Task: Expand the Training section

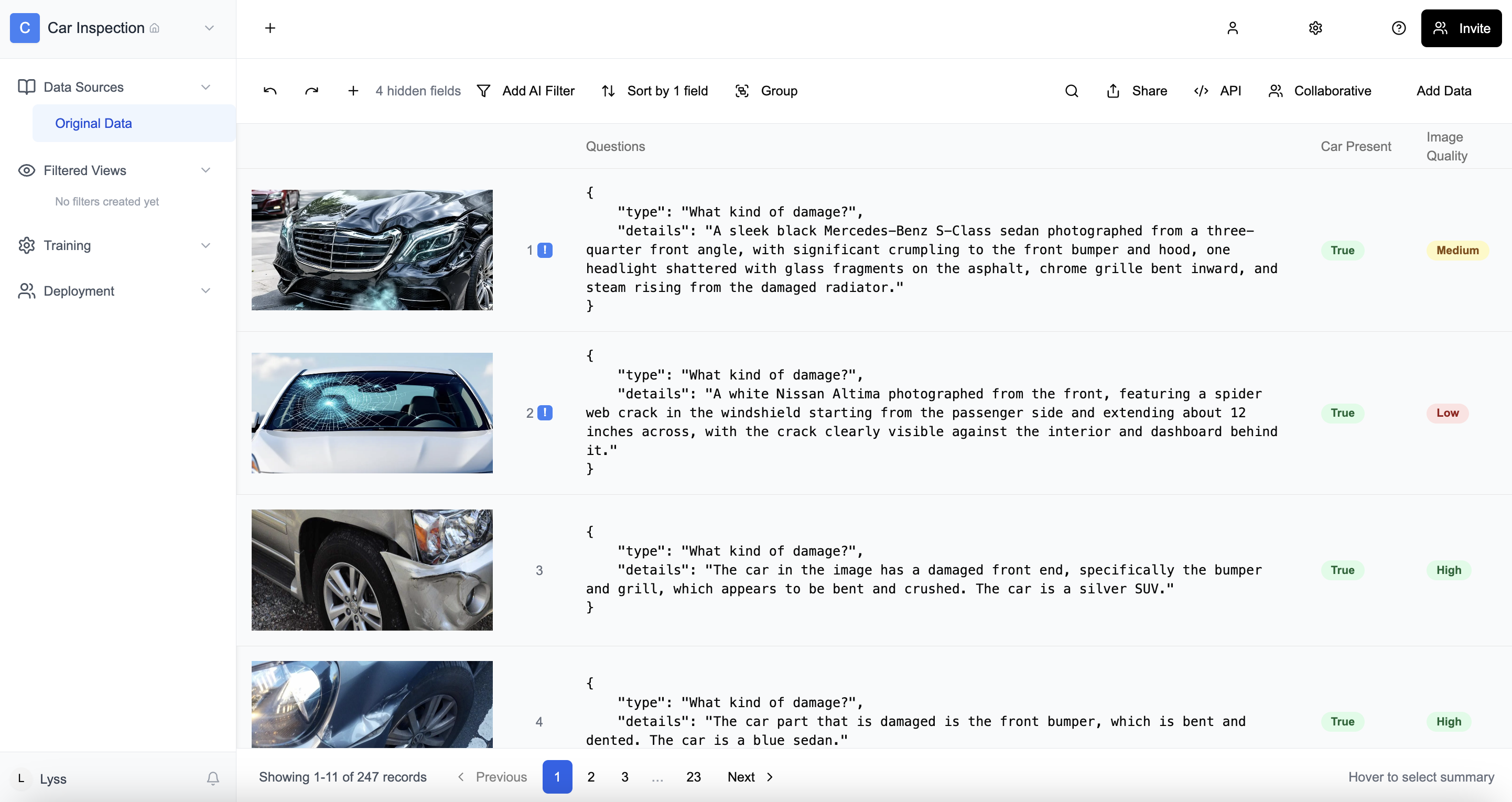Action: pos(206,245)
